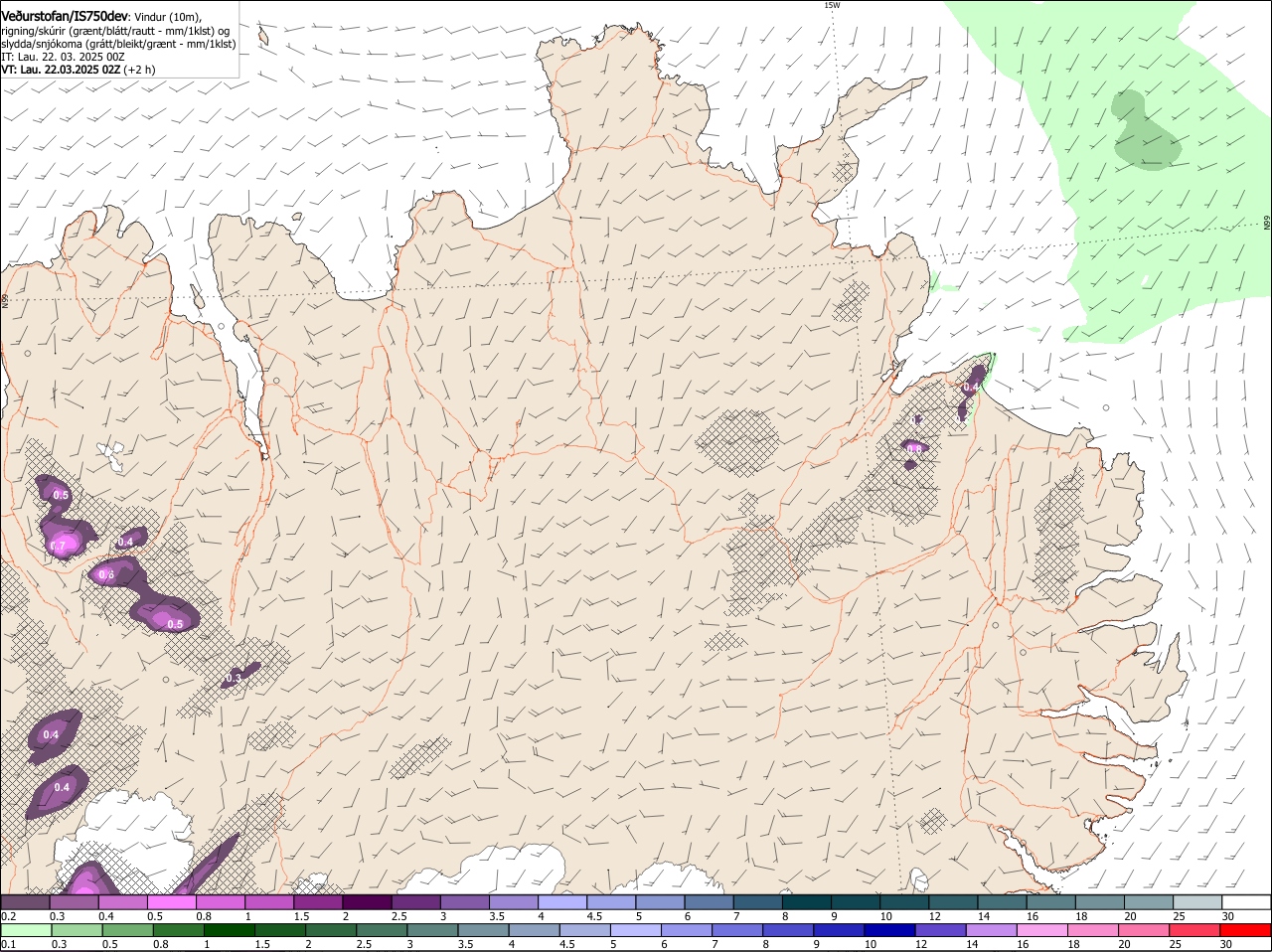Pick the pale green 0.1–0.3 swatch in lower legend row
Viewport: 1272px width, 952px height.
27,930
